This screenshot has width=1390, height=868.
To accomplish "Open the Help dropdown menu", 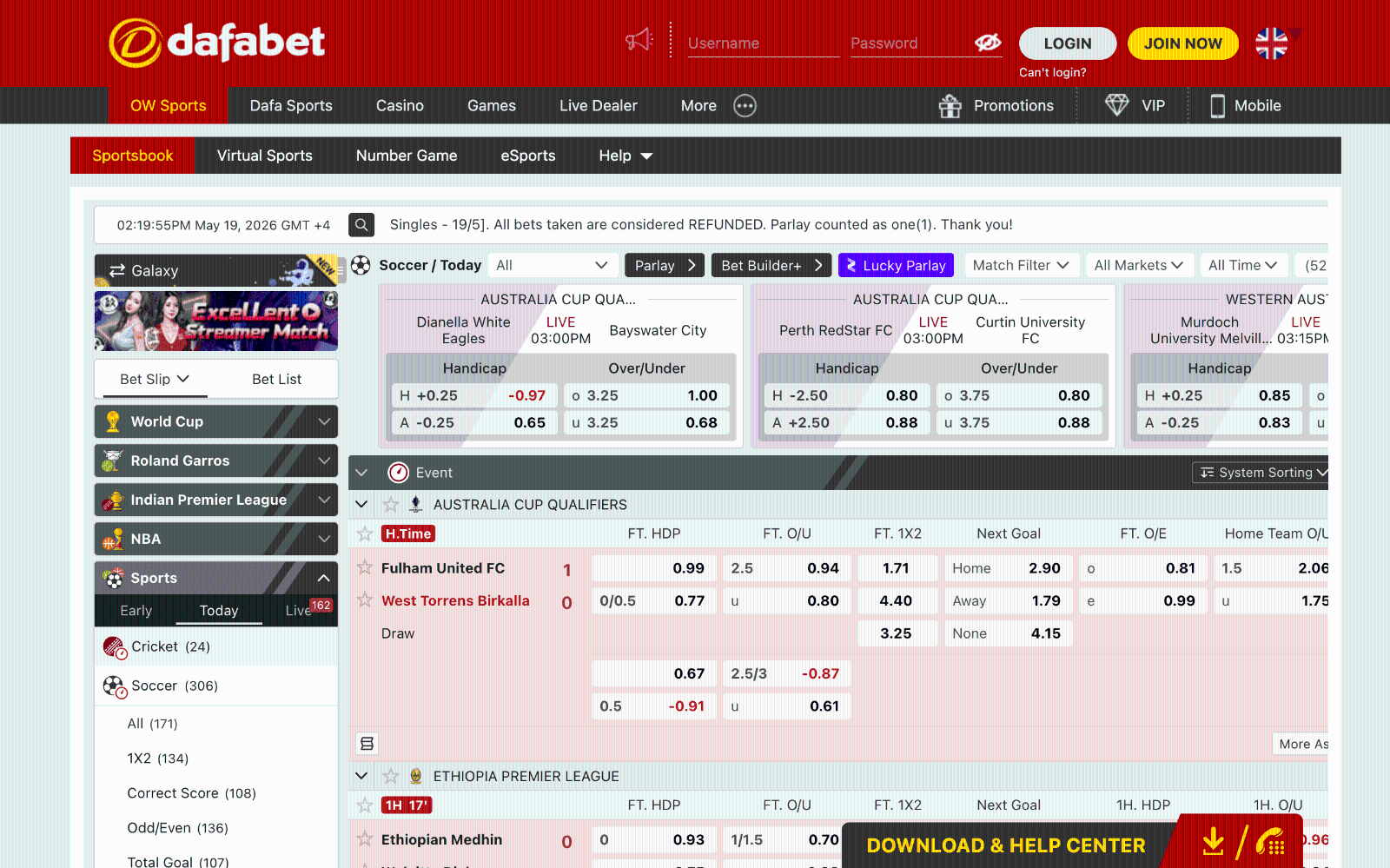I will tap(625, 156).
